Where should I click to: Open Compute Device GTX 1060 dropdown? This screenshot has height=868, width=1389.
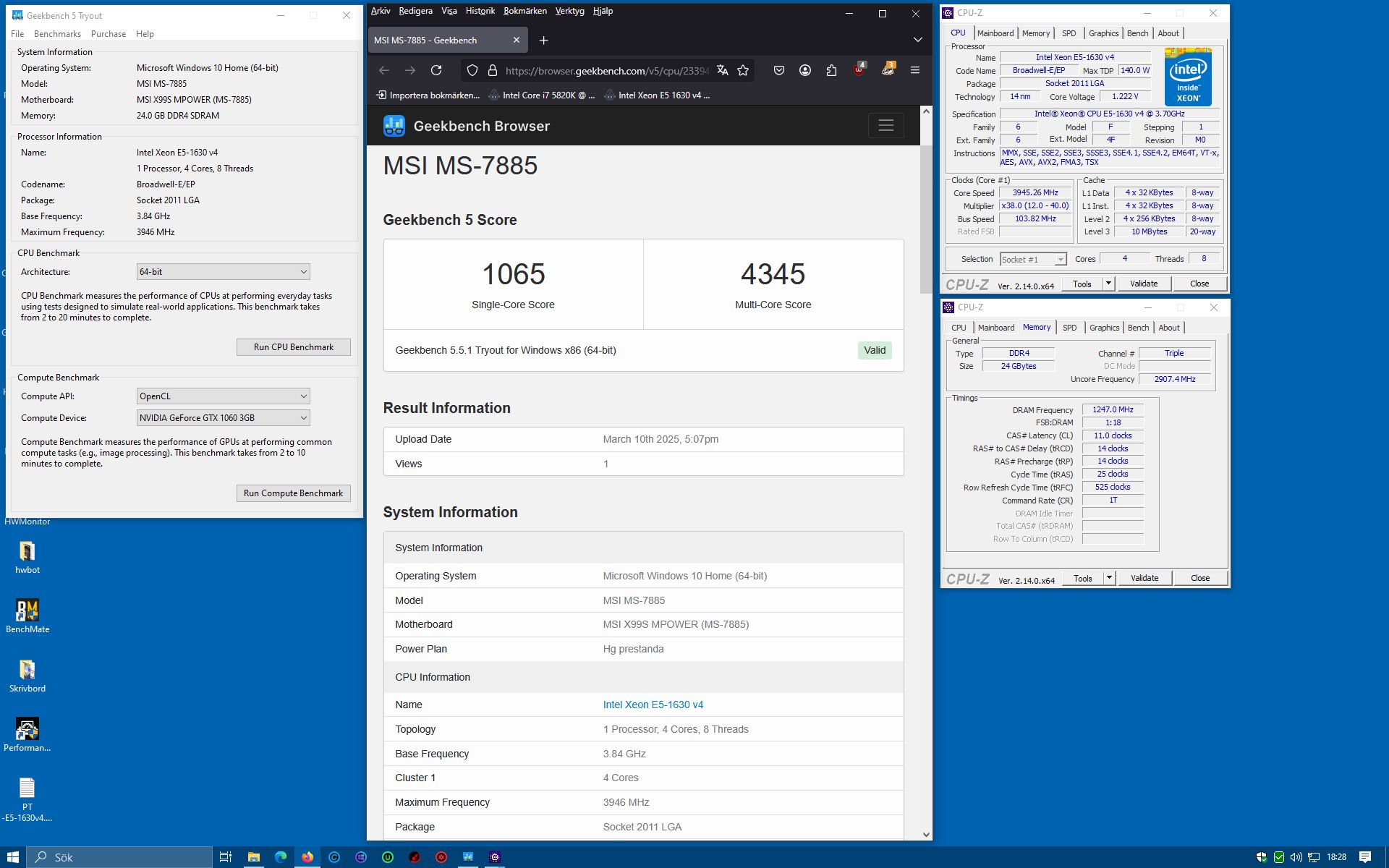tap(224, 418)
